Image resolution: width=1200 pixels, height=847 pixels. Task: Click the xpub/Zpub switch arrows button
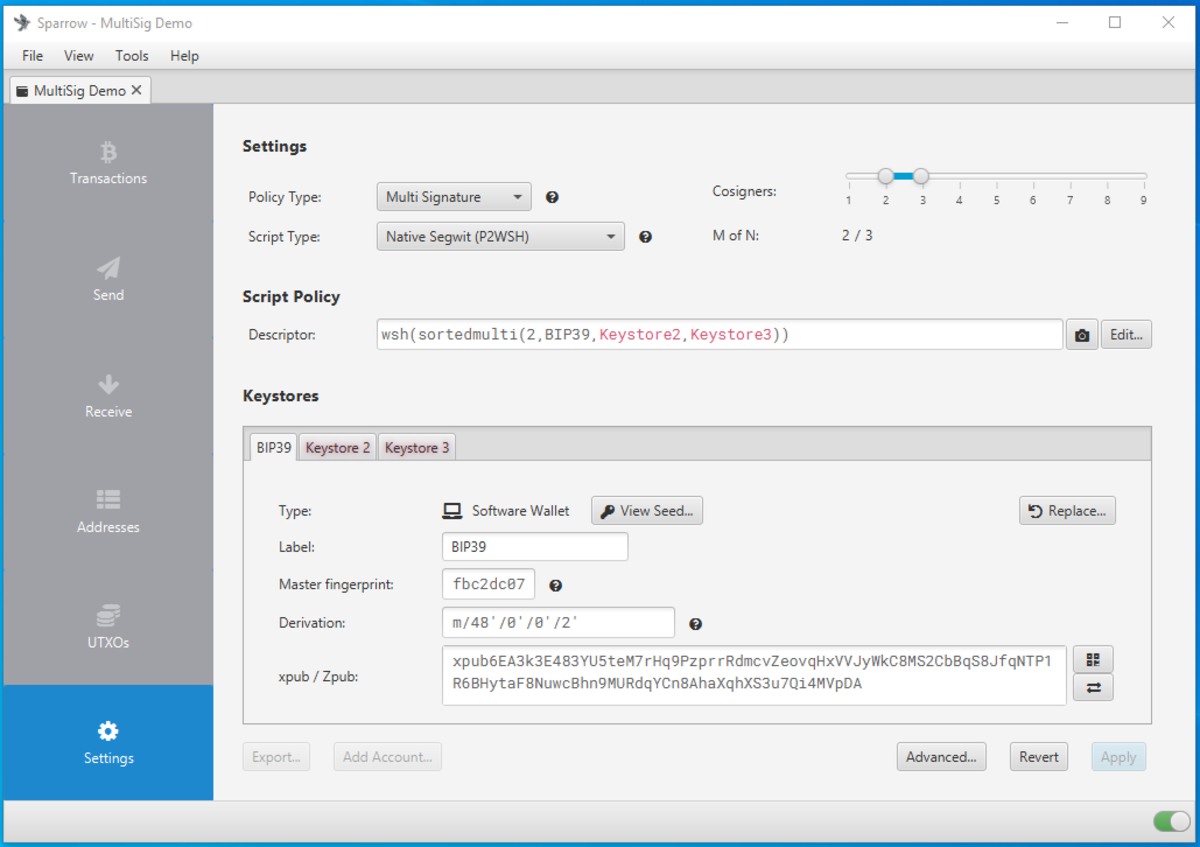point(1093,688)
